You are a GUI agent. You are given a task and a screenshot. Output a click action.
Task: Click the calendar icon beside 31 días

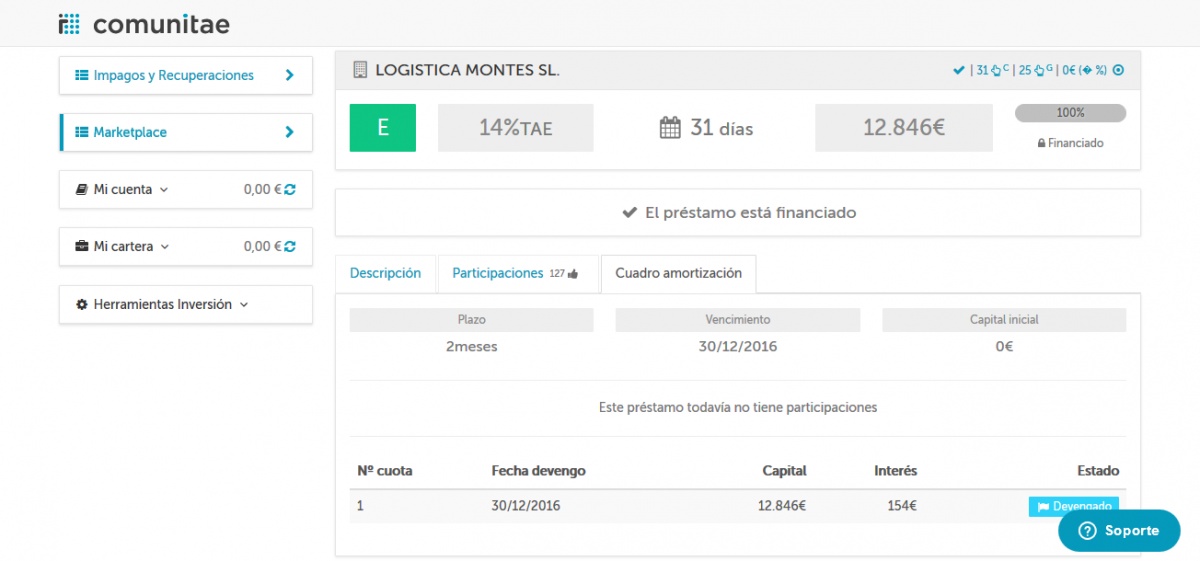pyautogui.click(x=670, y=128)
